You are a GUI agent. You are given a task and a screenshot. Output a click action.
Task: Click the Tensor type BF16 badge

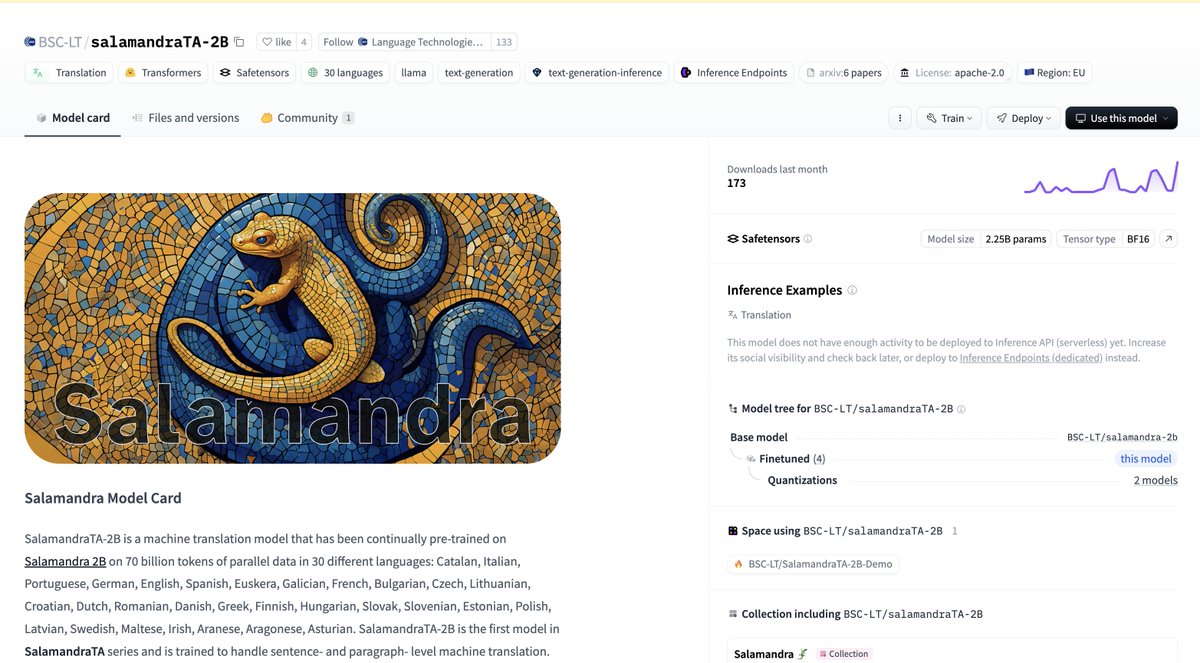(x=1105, y=239)
